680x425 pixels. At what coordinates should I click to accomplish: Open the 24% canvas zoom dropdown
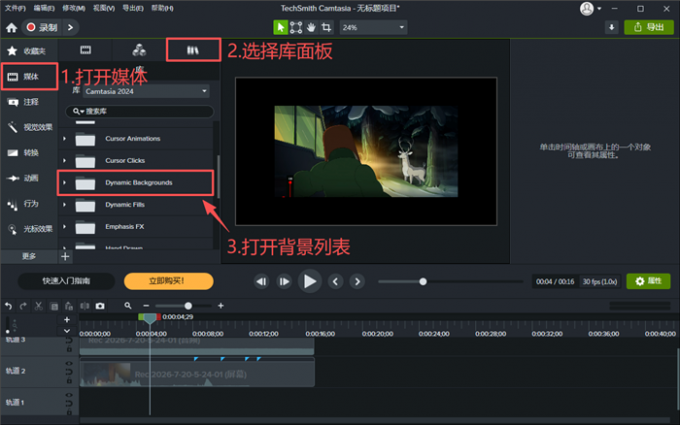coord(373,27)
